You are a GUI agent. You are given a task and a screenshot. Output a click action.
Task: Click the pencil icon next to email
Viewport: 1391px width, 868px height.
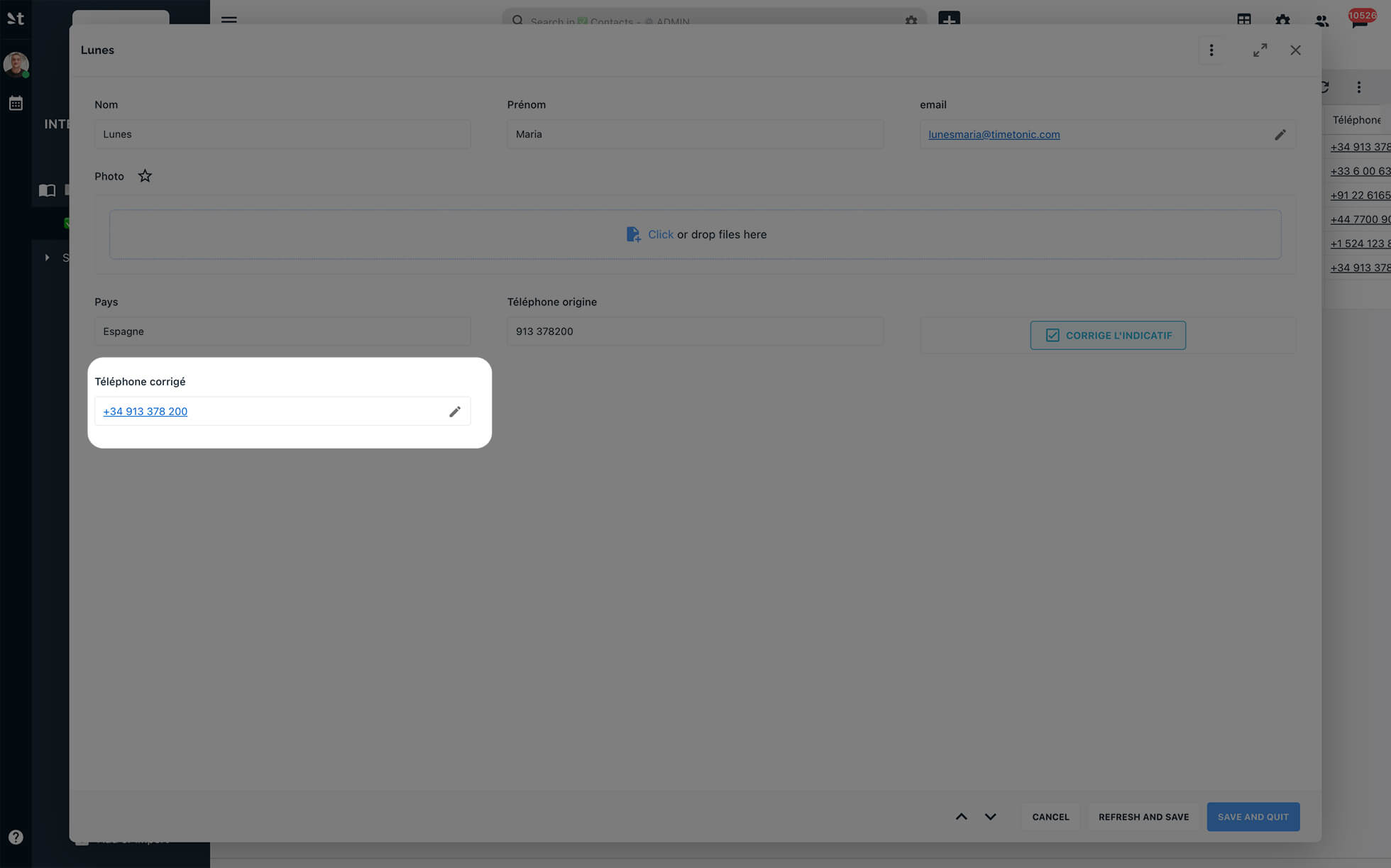pos(1280,135)
